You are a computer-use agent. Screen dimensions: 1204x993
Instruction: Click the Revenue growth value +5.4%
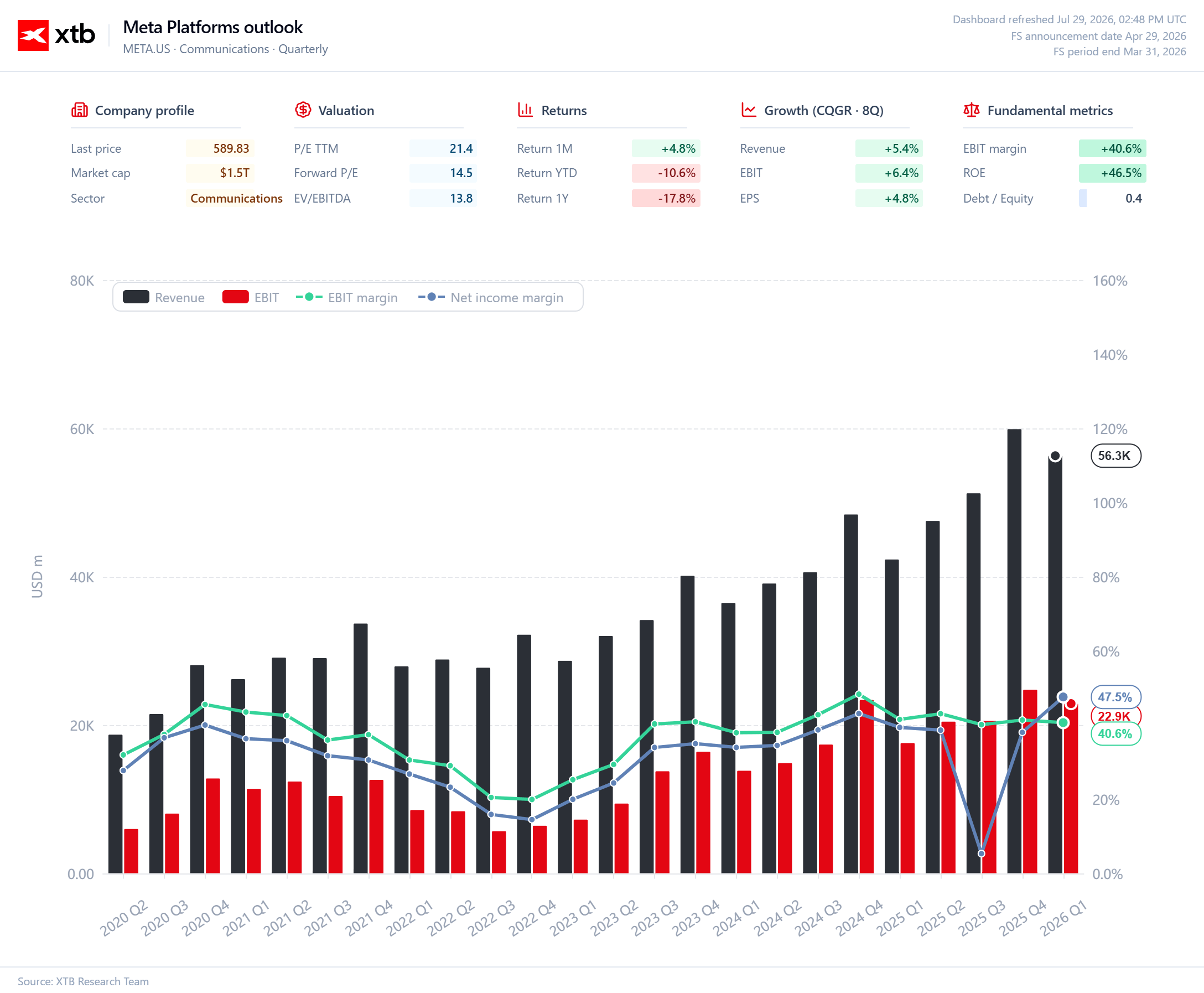pos(901,149)
